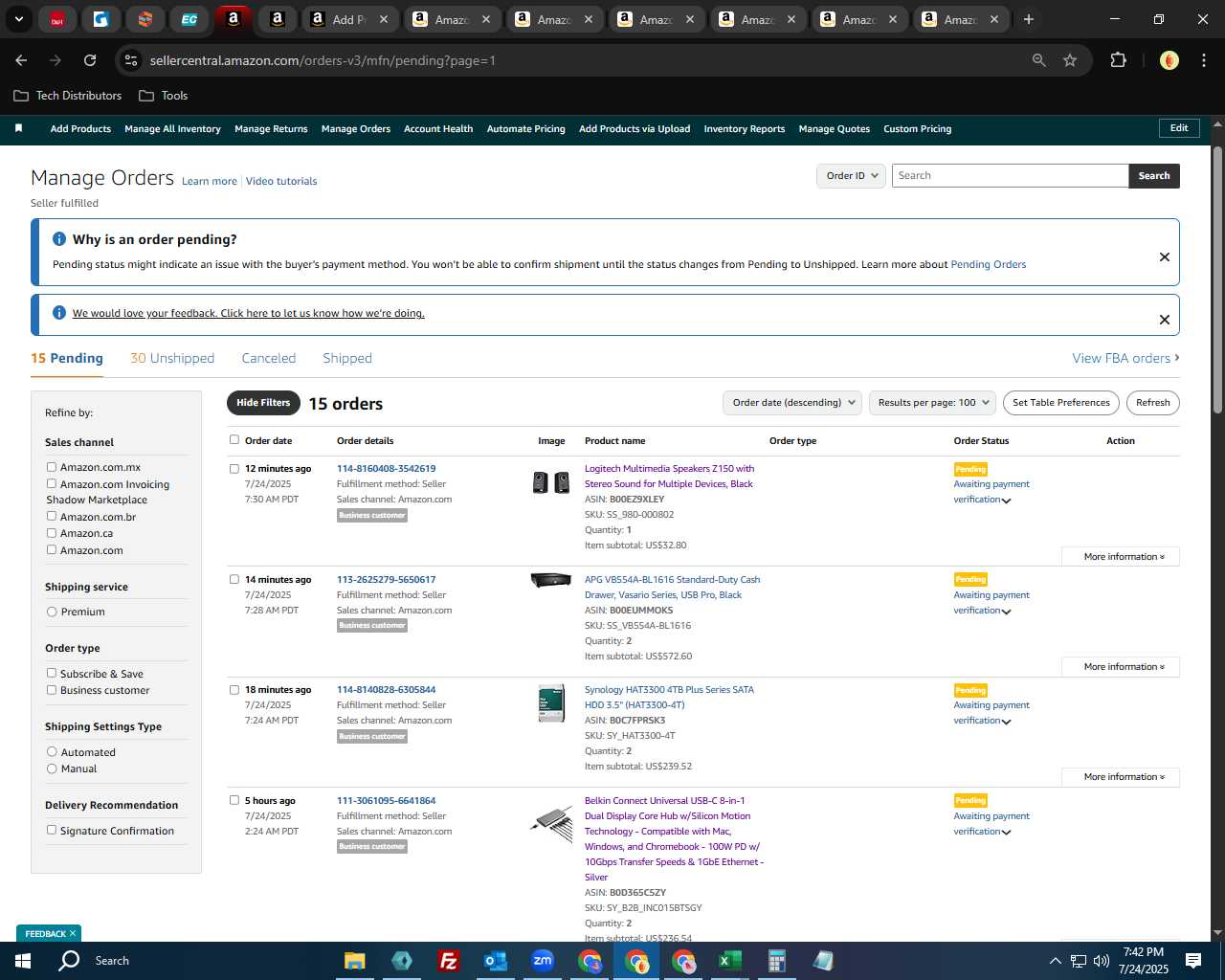Open order link 113-2625279-5650617

point(386,579)
